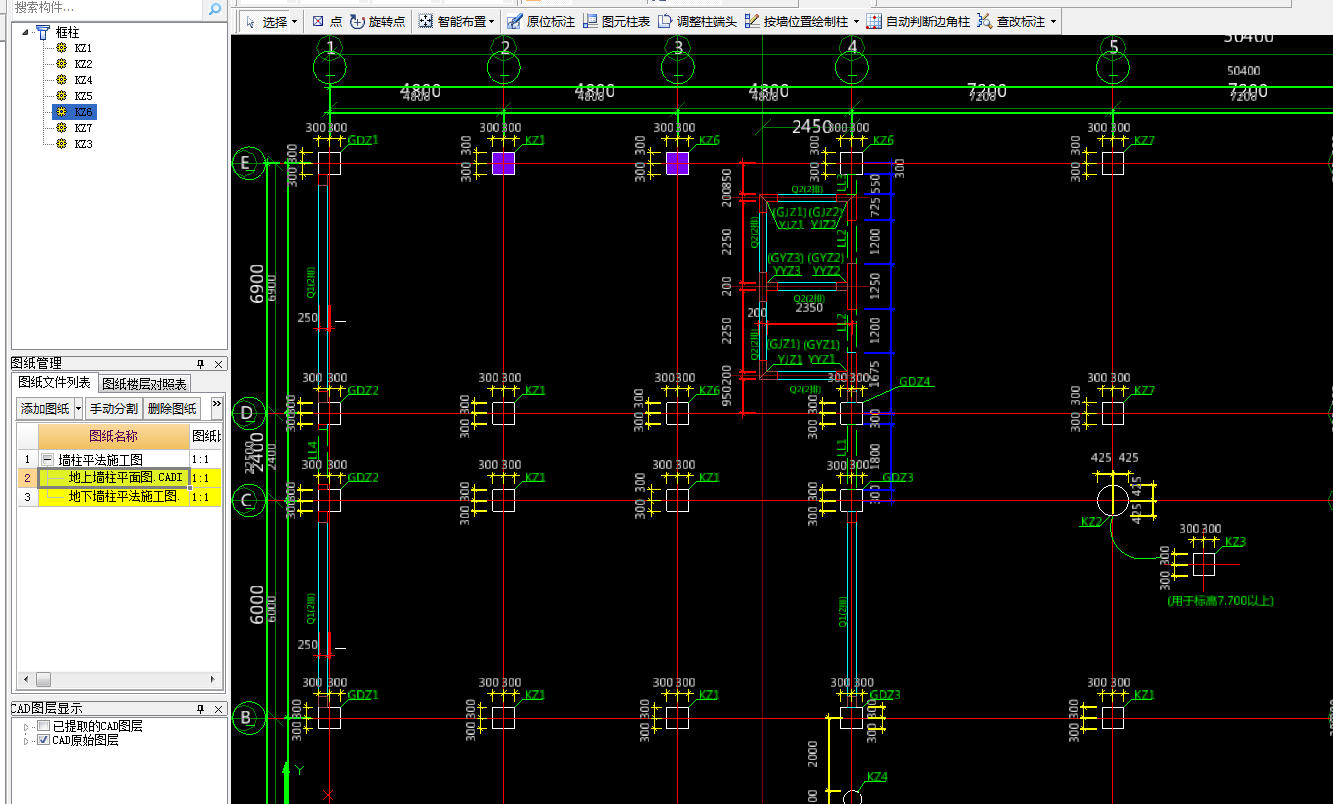Choose the 旋转点 rotate point tool
1333x804 pixels.
coord(378,21)
